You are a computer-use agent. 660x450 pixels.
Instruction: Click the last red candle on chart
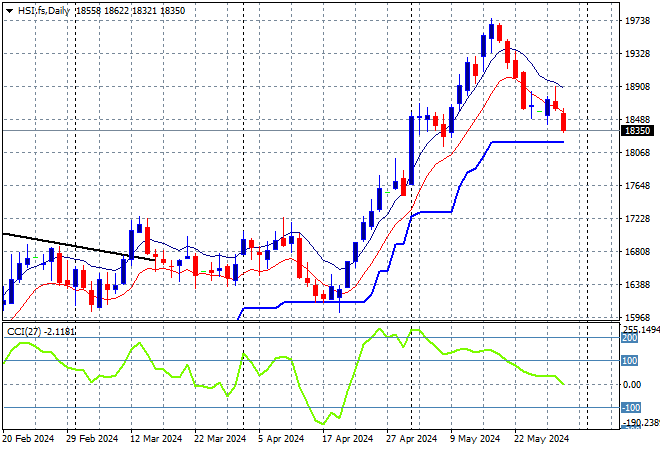564,121
